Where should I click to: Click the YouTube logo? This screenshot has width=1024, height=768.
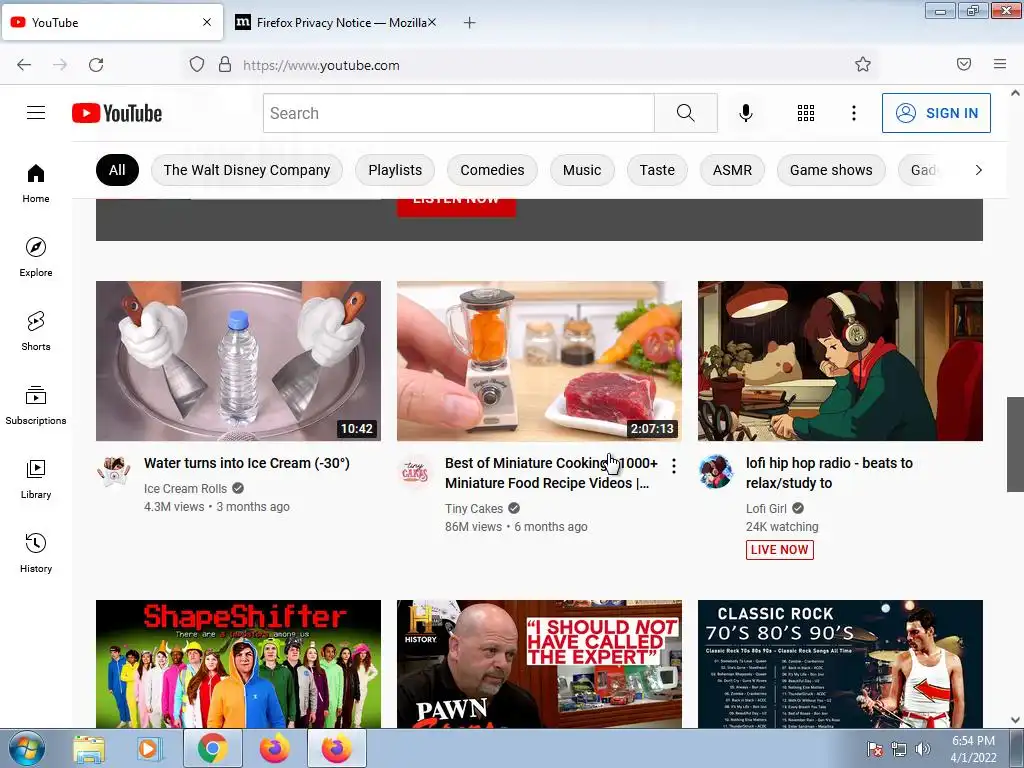pyautogui.click(x=117, y=113)
